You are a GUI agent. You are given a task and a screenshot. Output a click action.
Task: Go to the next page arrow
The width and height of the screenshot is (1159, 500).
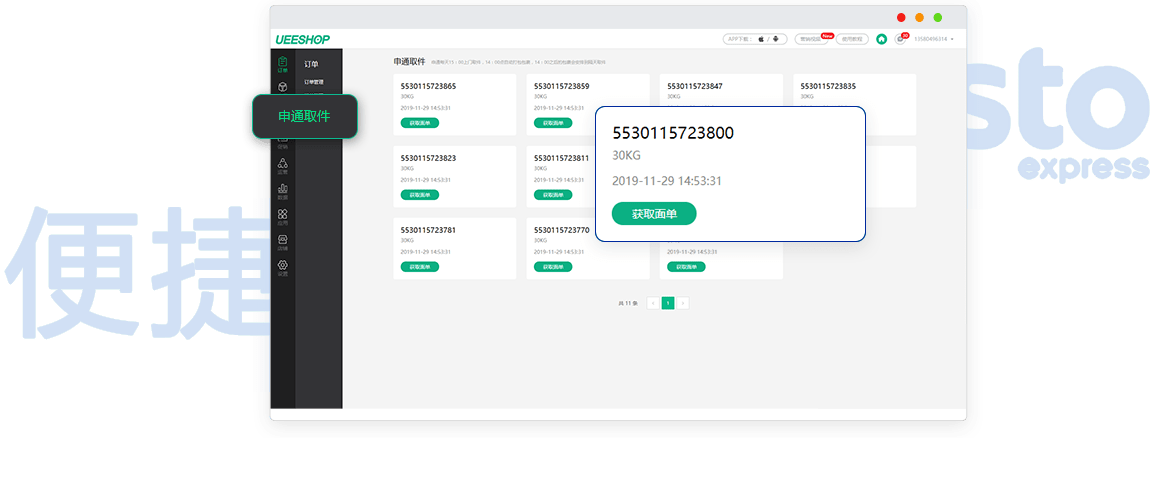(683, 303)
